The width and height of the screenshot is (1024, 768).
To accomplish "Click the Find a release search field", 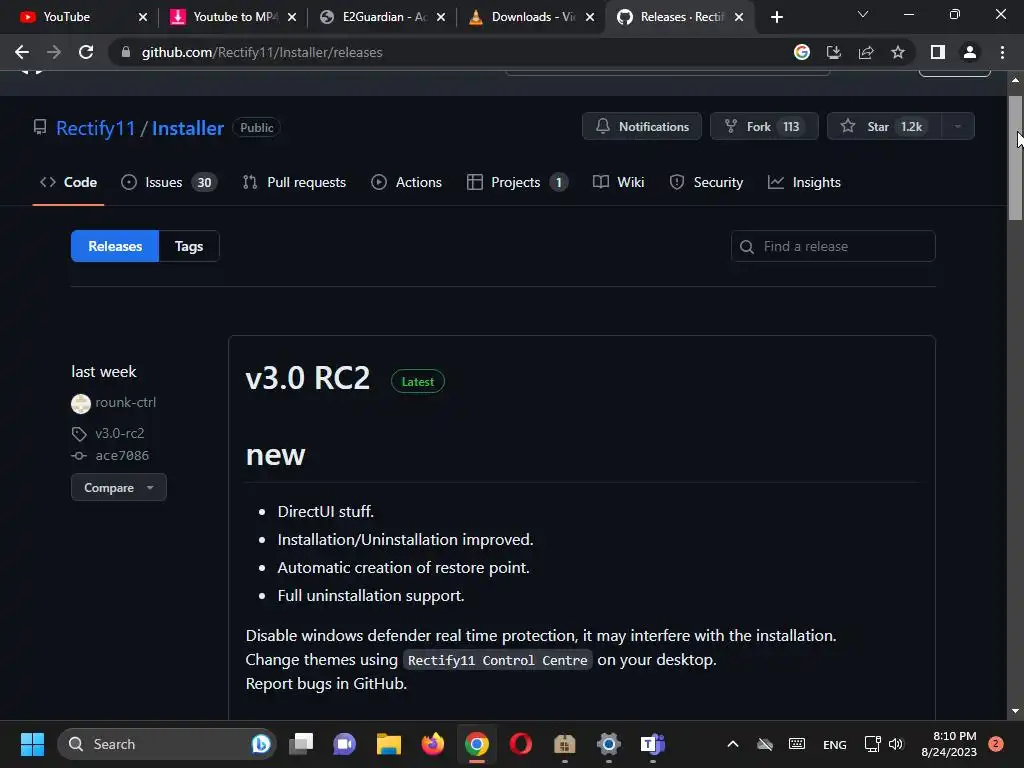I will click(833, 246).
